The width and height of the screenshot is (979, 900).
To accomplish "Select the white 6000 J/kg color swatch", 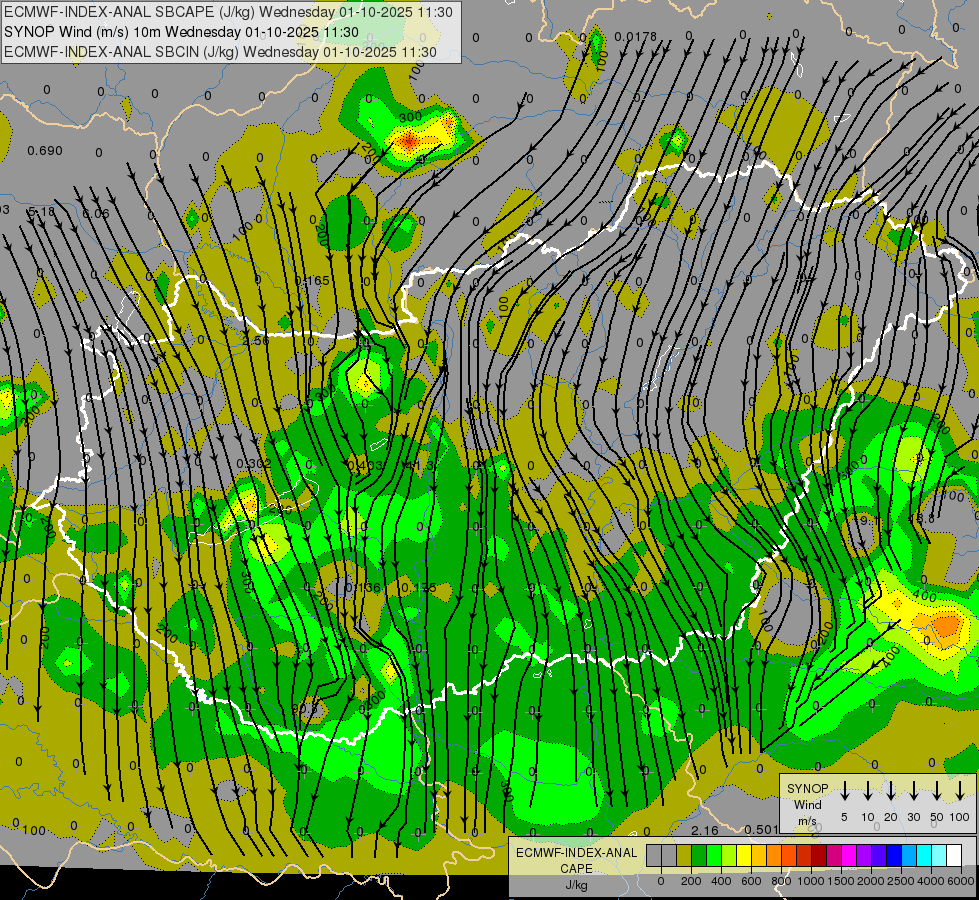I will 954,855.
